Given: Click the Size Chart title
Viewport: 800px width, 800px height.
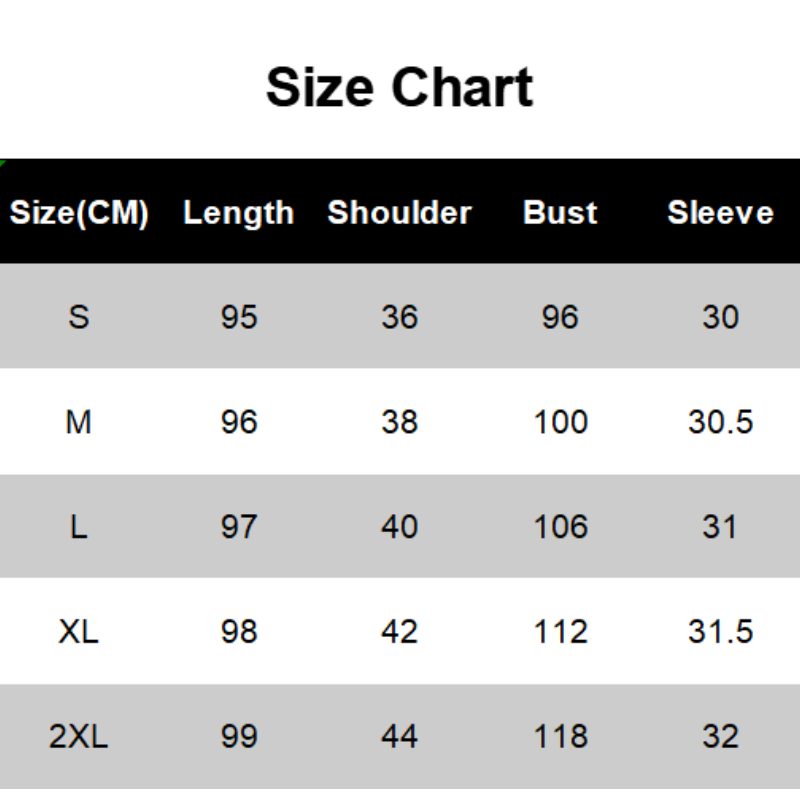Looking at the screenshot, I should pyautogui.click(x=399, y=86).
